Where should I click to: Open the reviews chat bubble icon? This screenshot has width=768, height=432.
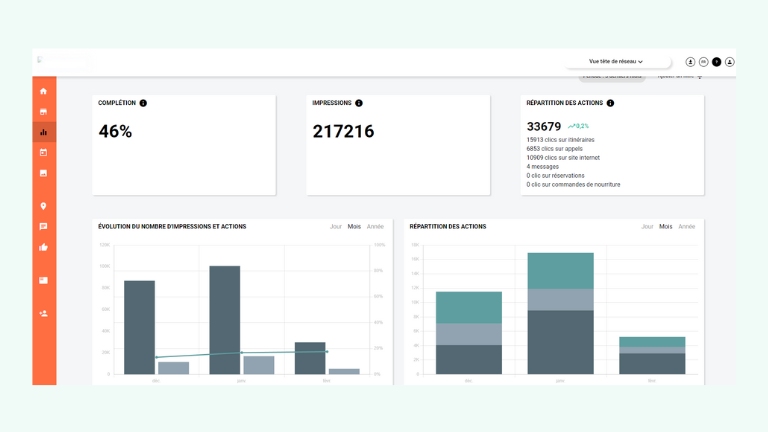pyautogui.click(x=43, y=227)
